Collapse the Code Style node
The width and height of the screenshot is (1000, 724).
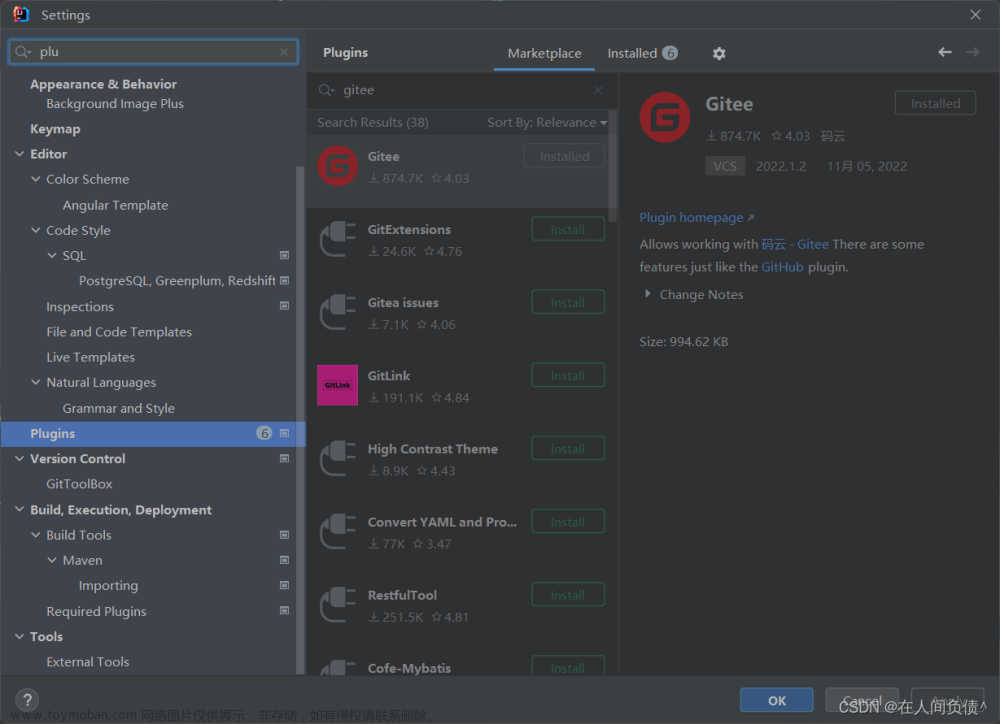click(36, 230)
